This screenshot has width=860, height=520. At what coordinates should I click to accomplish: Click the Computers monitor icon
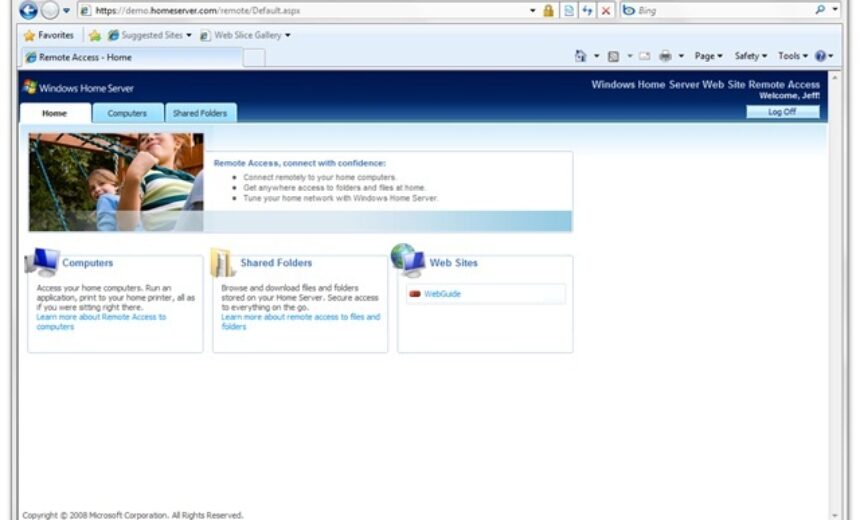click(43, 262)
